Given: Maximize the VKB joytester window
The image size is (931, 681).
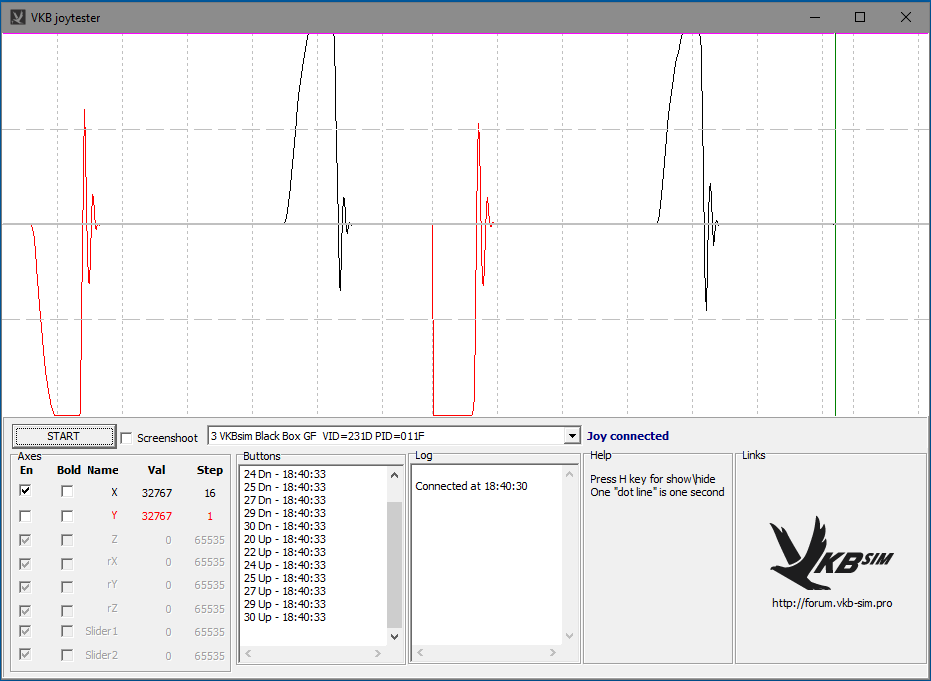Looking at the screenshot, I should point(859,17).
